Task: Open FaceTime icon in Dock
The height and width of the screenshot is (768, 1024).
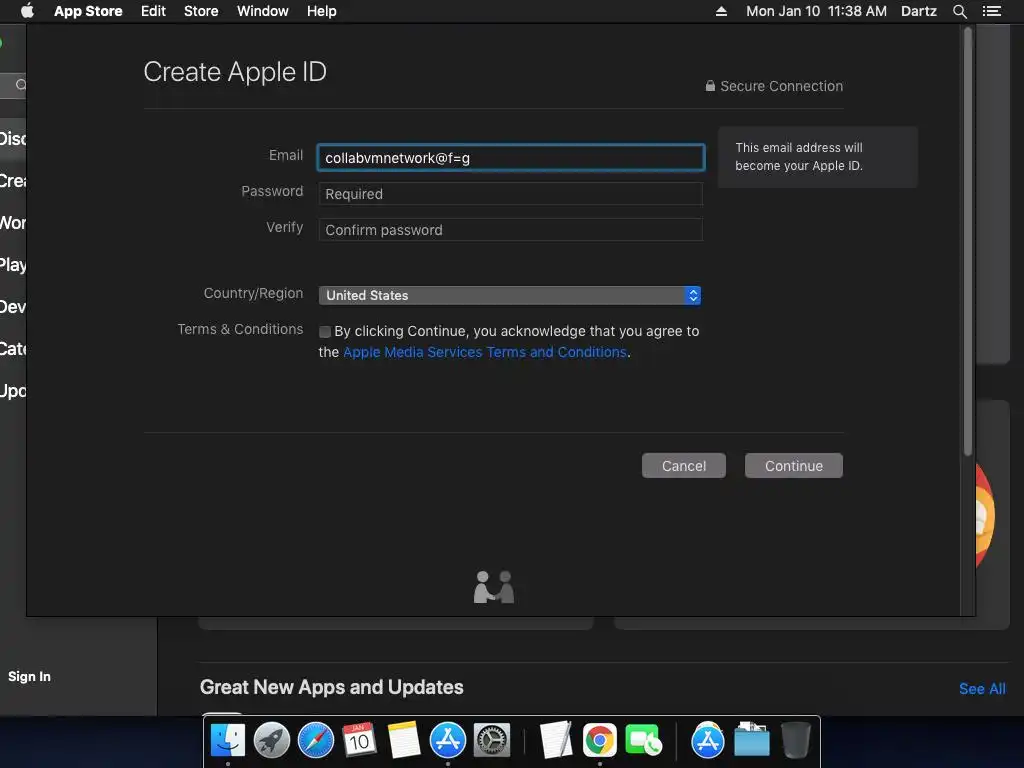Action: [x=643, y=741]
